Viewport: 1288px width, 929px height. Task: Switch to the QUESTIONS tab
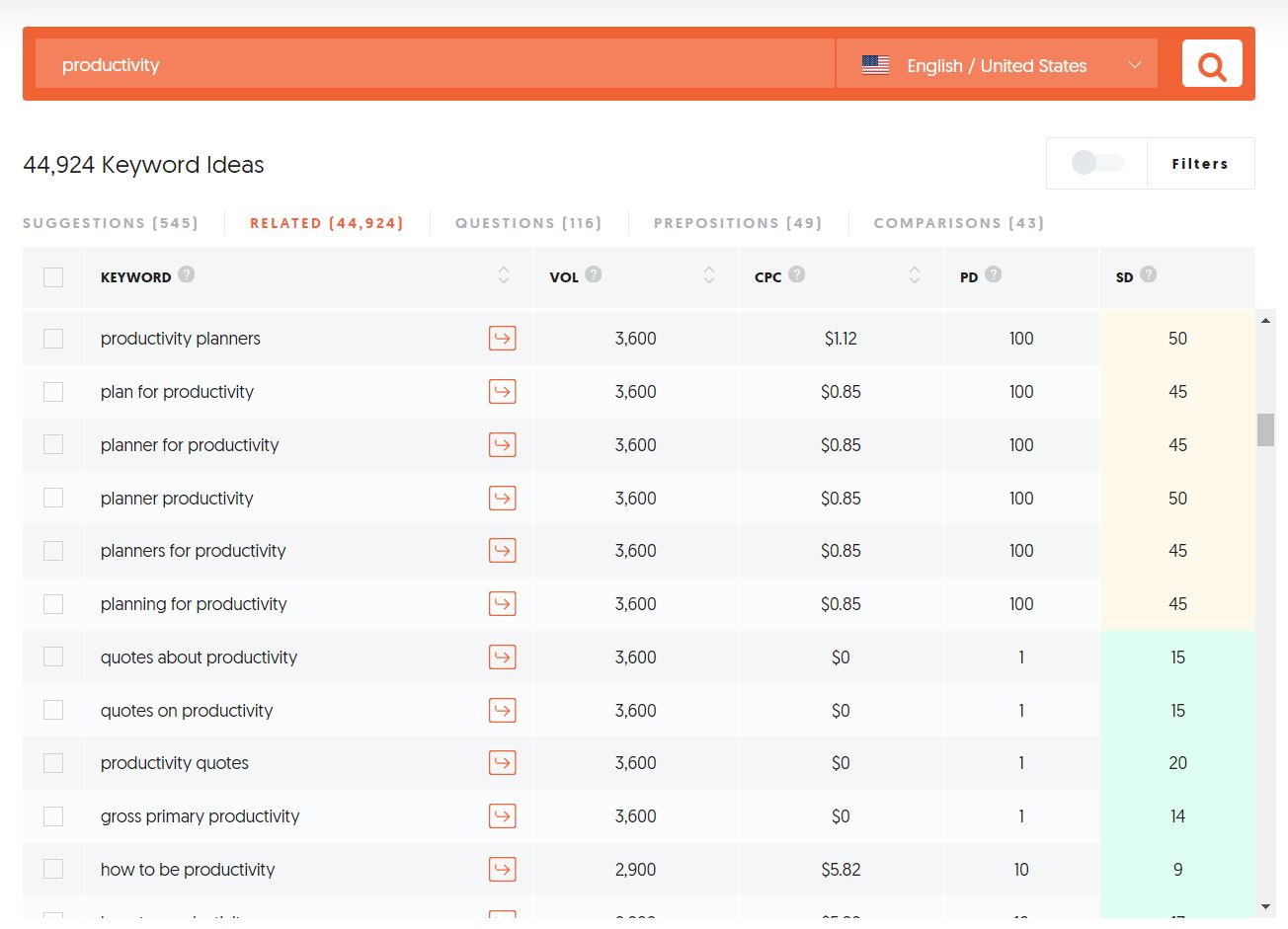pyautogui.click(x=527, y=222)
